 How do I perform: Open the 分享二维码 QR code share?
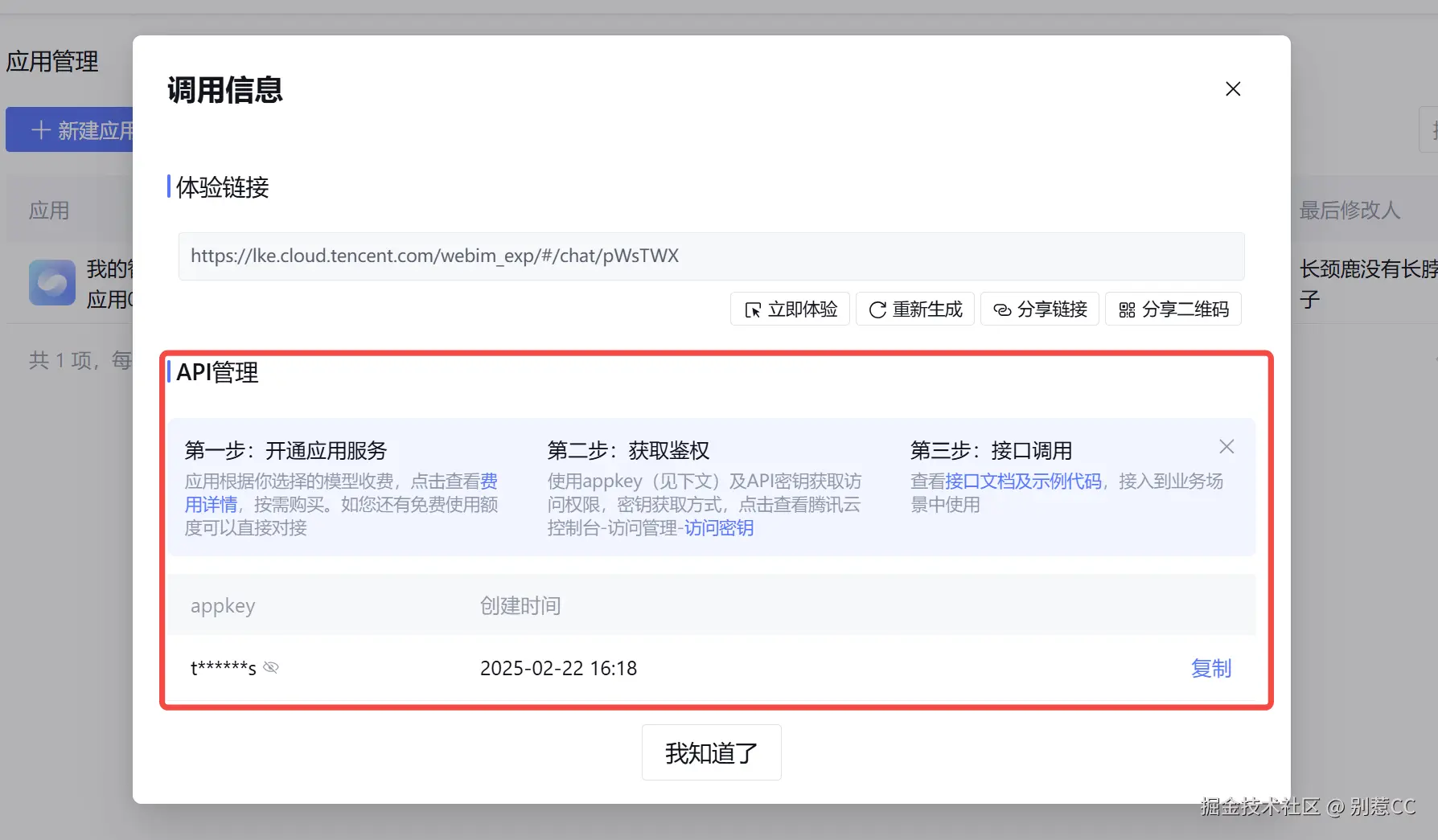click(x=1173, y=309)
